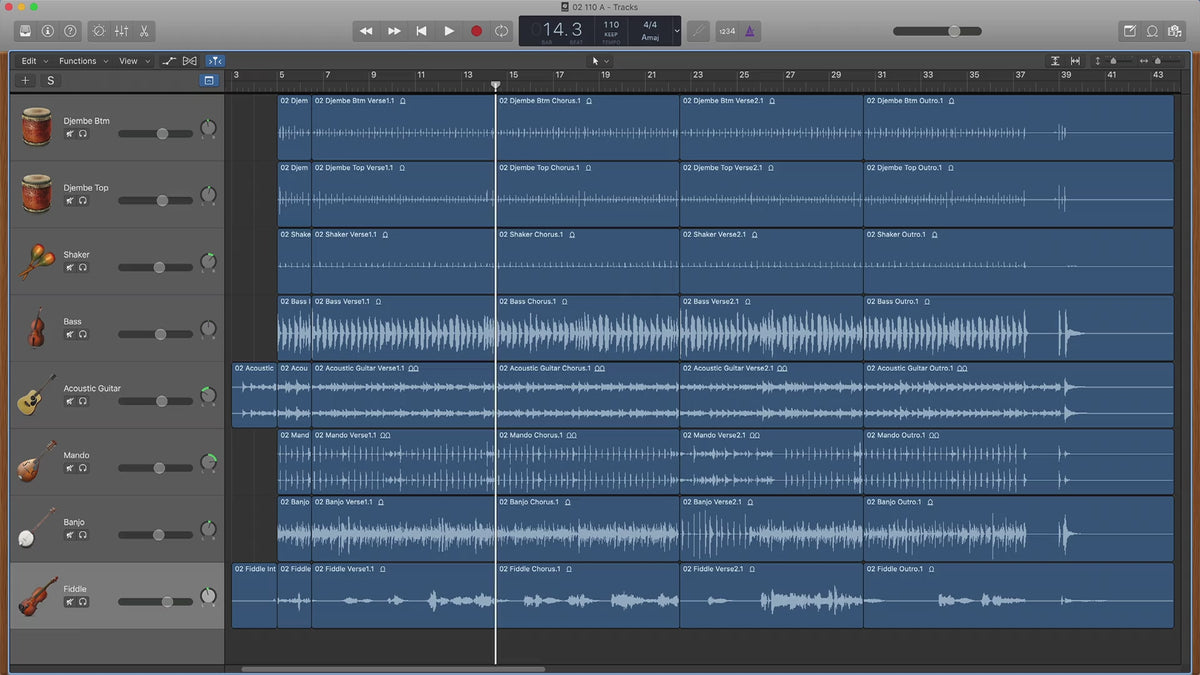Open the Media Browser

click(1175, 31)
